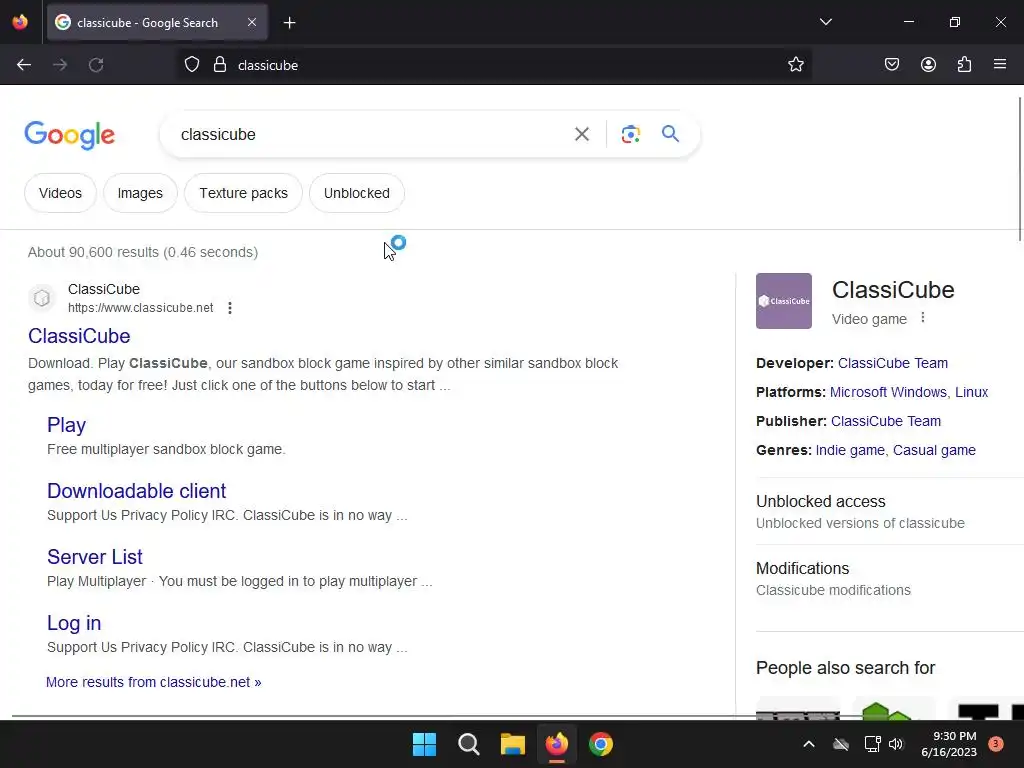
Task: Click the forward navigation arrow
Action: point(60,65)
